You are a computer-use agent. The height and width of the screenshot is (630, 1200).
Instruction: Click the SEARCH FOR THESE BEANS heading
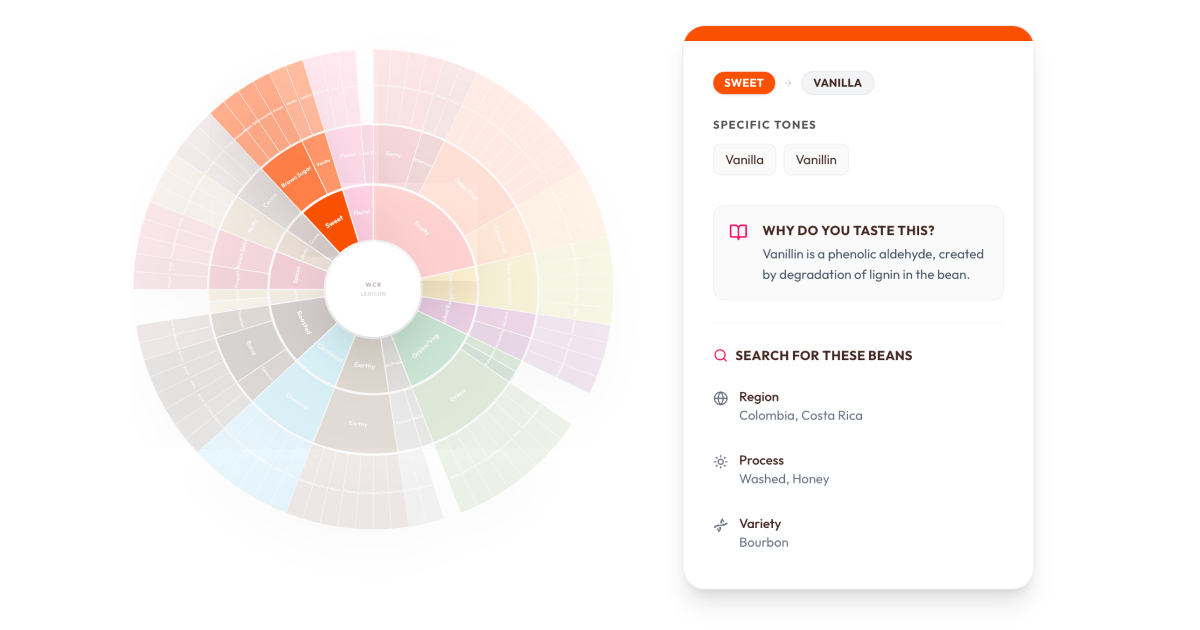pyautogui.click(x=825, y=355)
